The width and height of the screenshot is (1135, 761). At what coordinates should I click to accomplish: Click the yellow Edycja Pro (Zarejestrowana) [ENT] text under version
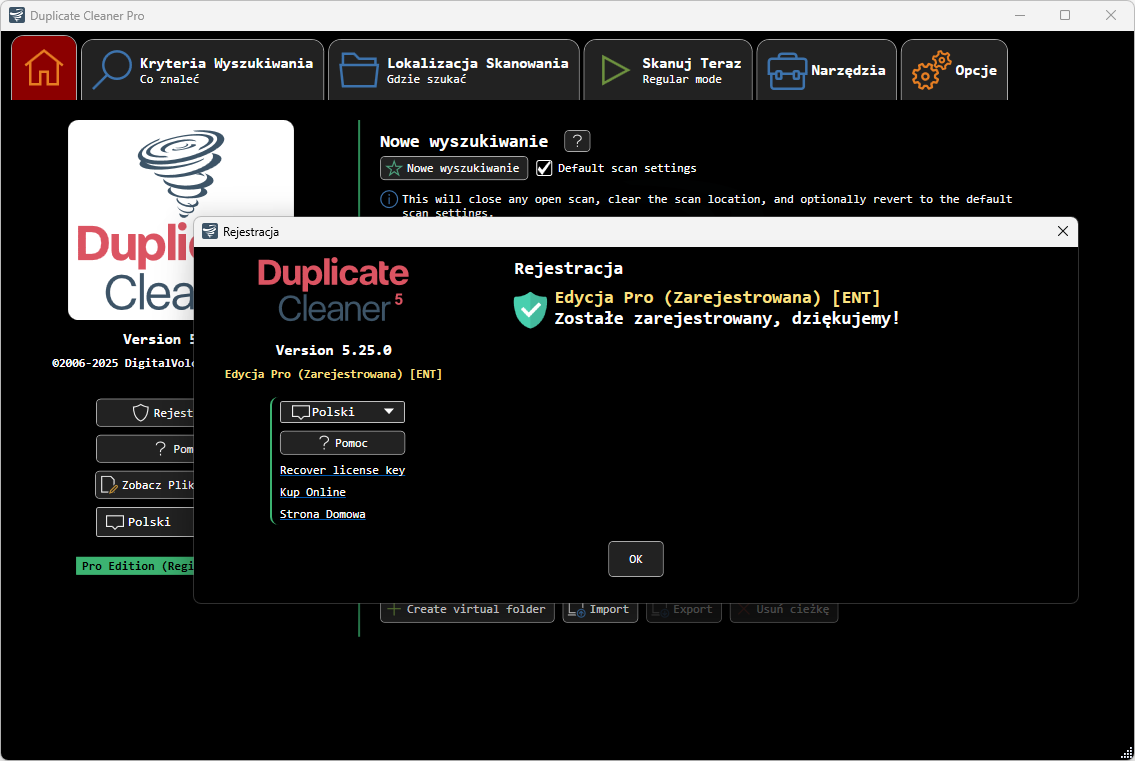tap(333, 374)
